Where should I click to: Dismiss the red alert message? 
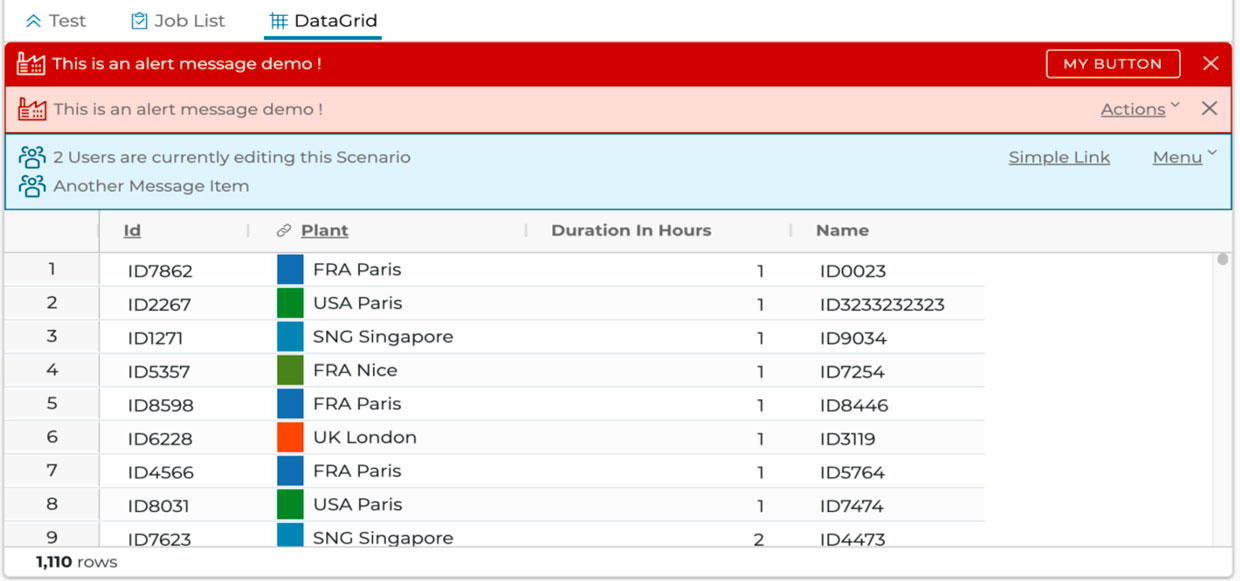[x=1210, y=63]
